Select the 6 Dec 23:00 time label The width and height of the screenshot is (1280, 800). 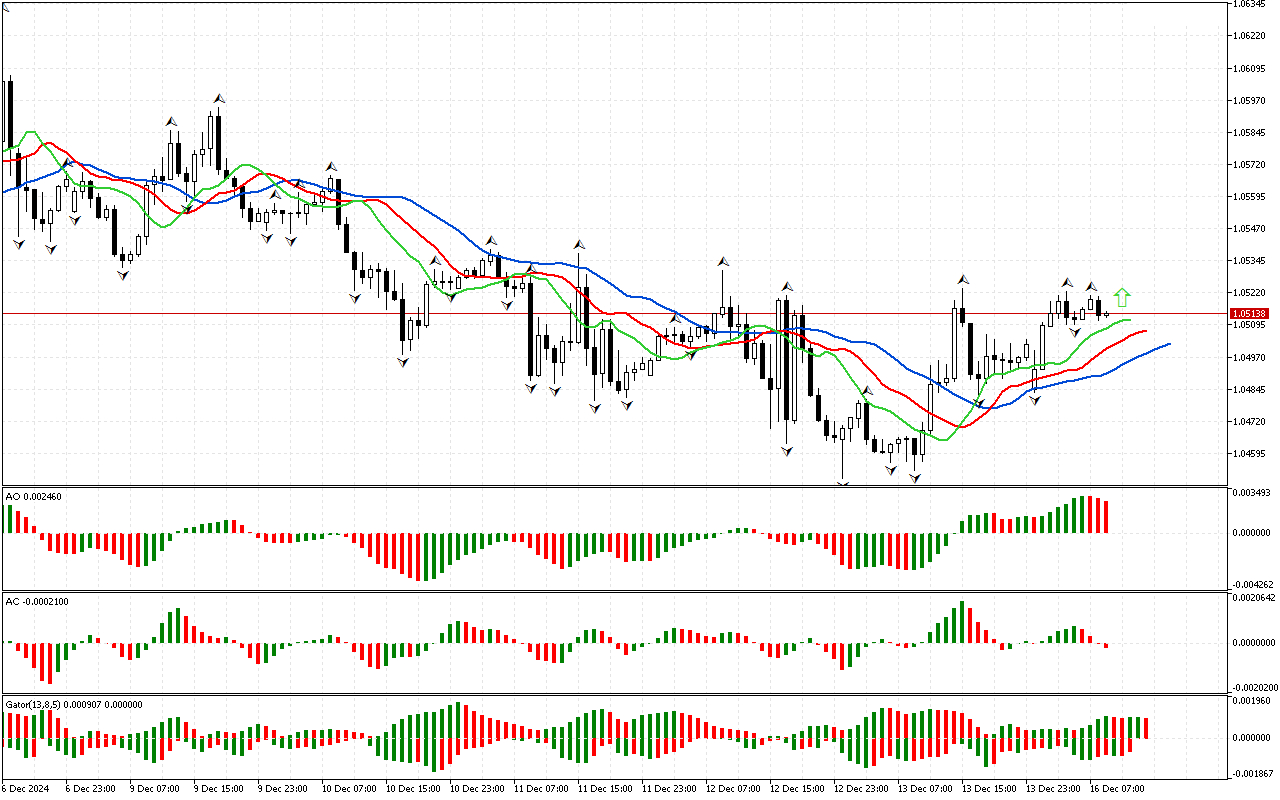(90, 788)
